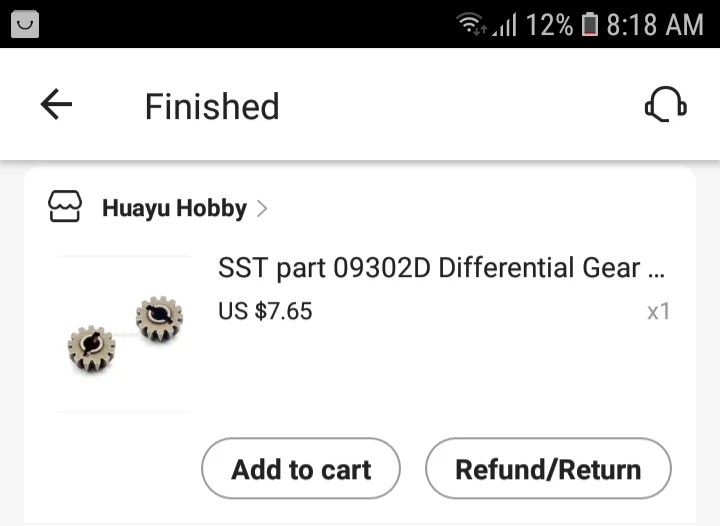Tap the x1 quantity label
The image size is (720, 526).
click(658, 312)
